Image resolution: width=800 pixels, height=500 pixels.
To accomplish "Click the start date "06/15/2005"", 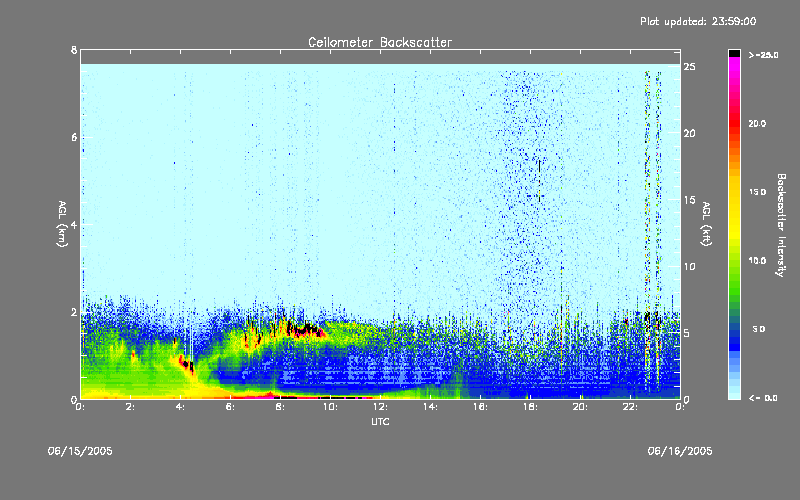I will click(x=80, y=451).
